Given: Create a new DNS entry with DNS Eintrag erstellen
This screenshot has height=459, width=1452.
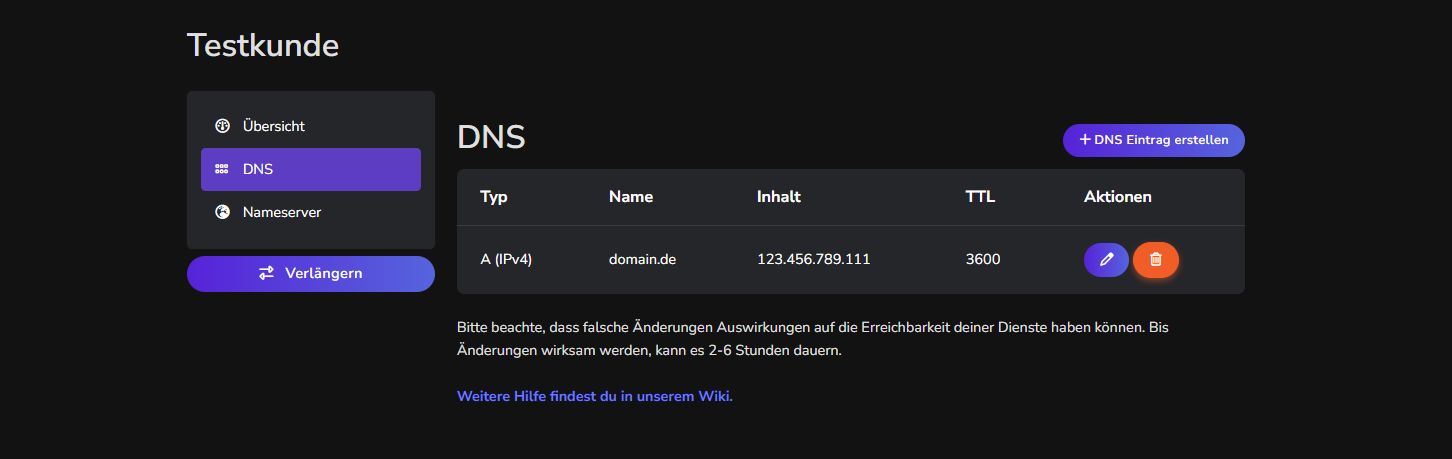Looking at the screenshot, I should point(1154,140).
